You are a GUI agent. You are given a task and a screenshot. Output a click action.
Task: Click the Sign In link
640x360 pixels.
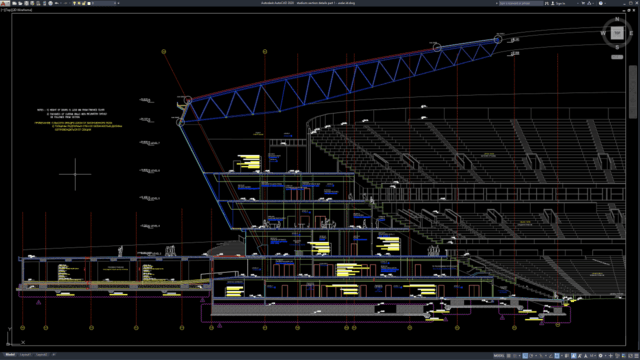[x=559, y=3]
